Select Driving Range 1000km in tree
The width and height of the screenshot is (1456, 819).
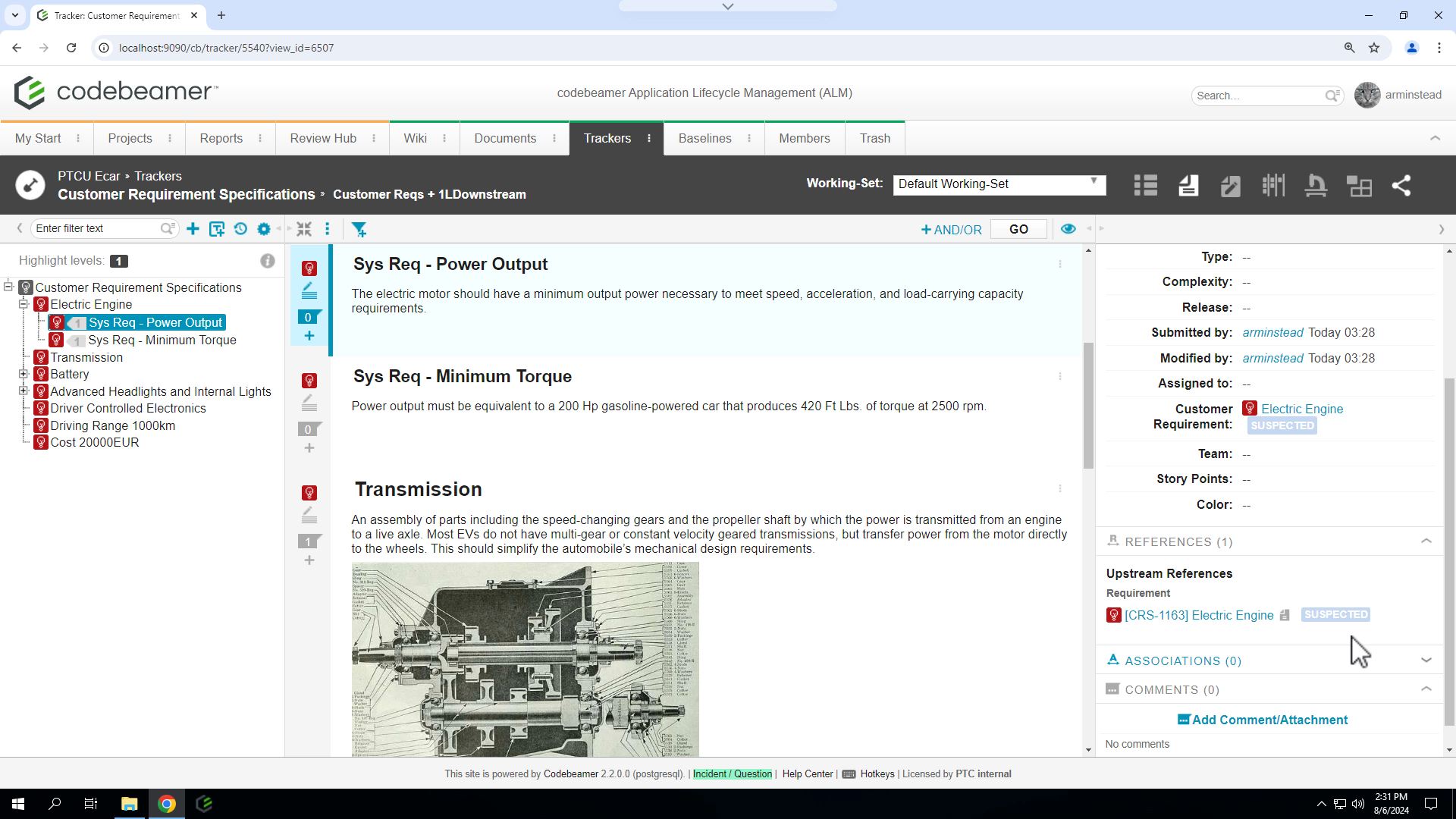point(112,425)
